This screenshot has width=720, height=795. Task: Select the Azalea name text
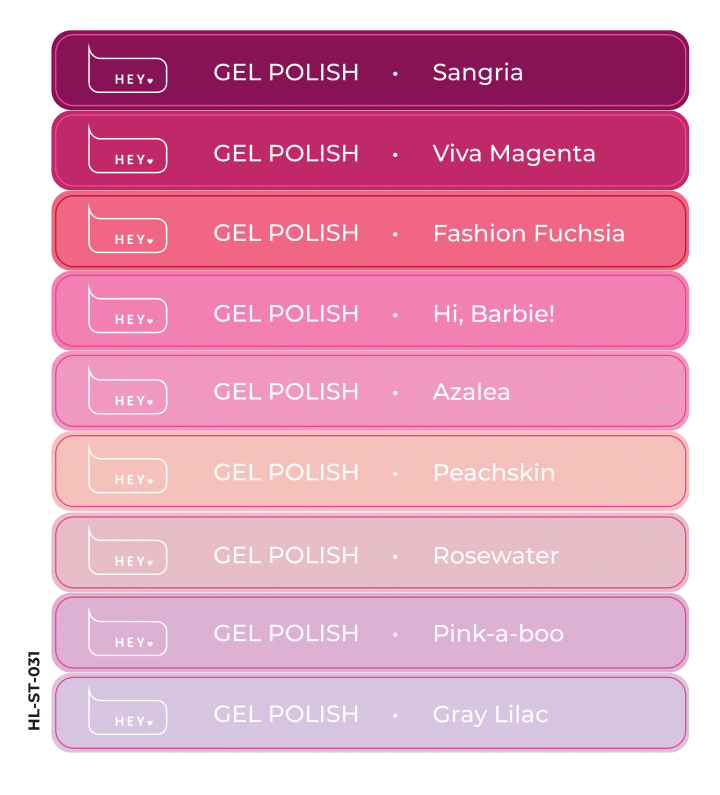pyautogui.click(x=471, y=392)
